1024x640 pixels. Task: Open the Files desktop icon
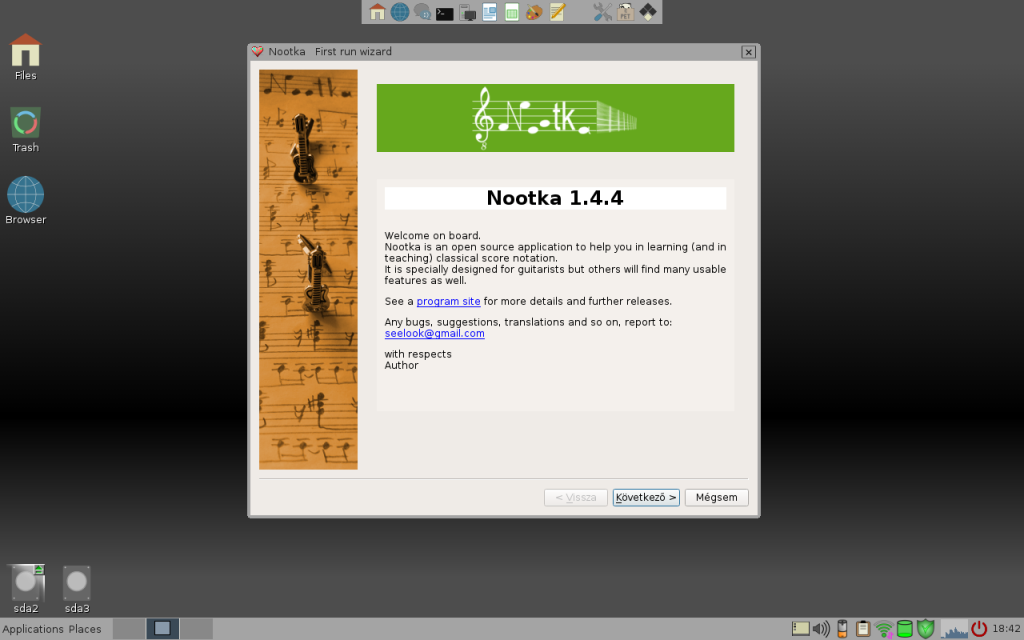[25, 56]
